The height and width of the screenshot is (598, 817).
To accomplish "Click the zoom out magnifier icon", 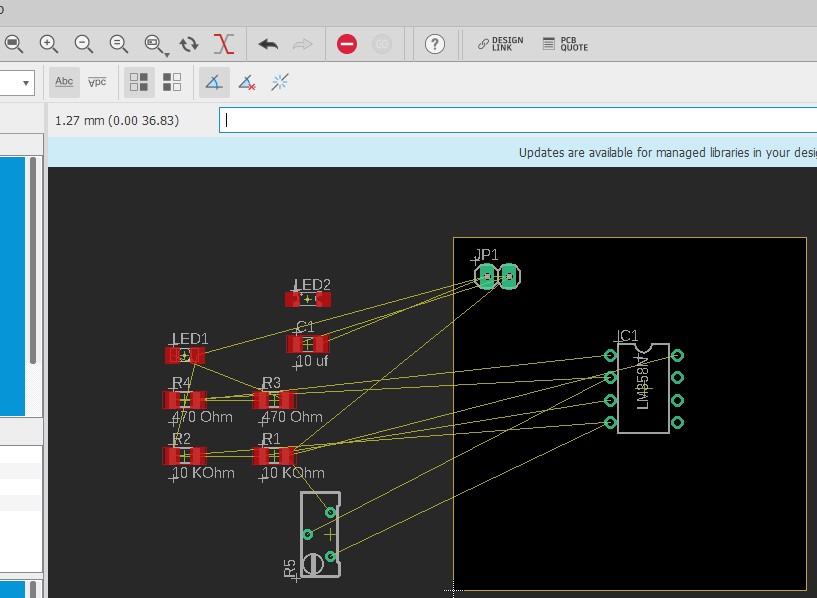I will pyautogui.click(x=84, y=44).
